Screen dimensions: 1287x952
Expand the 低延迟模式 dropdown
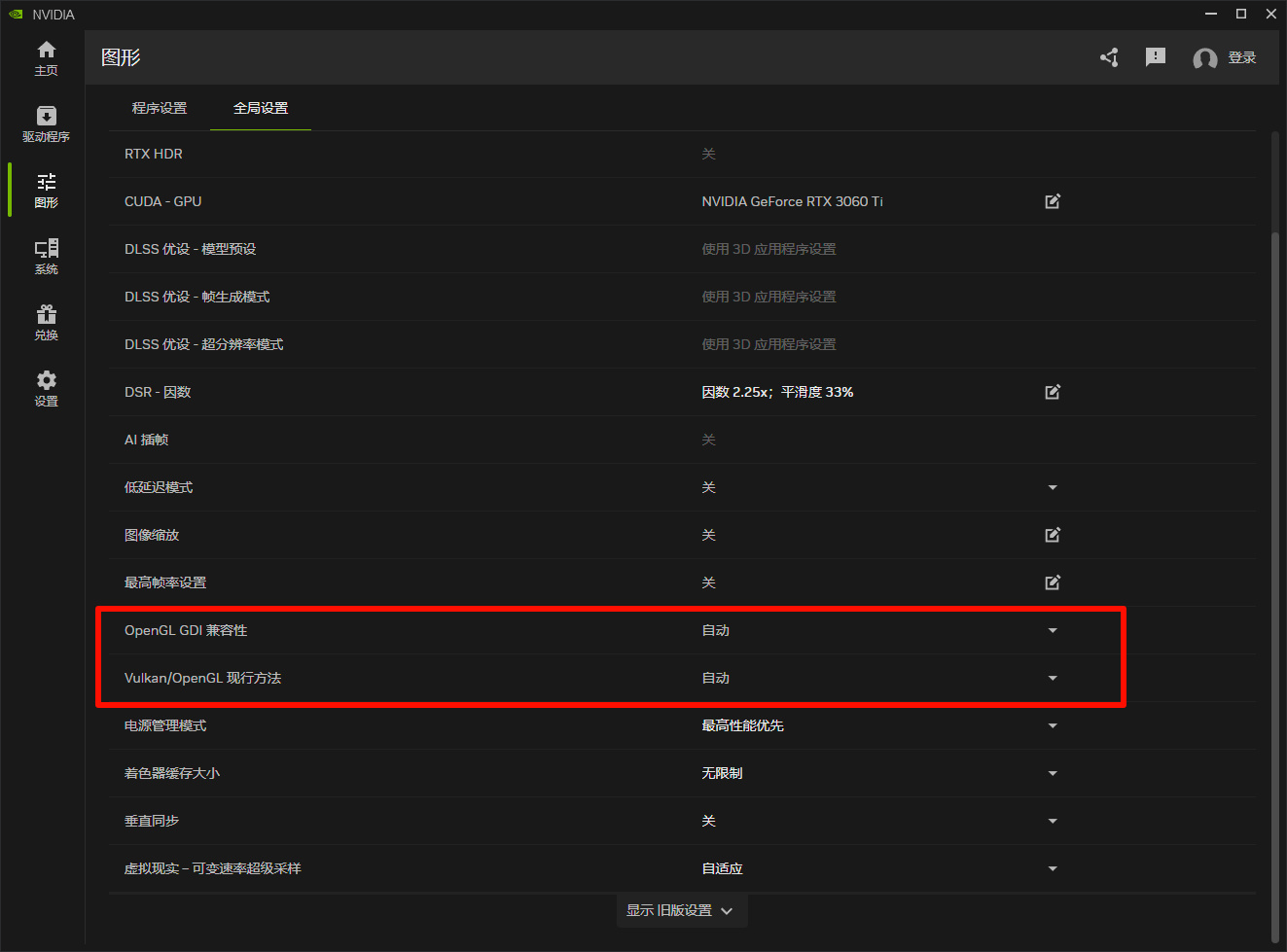(1053, 487)
